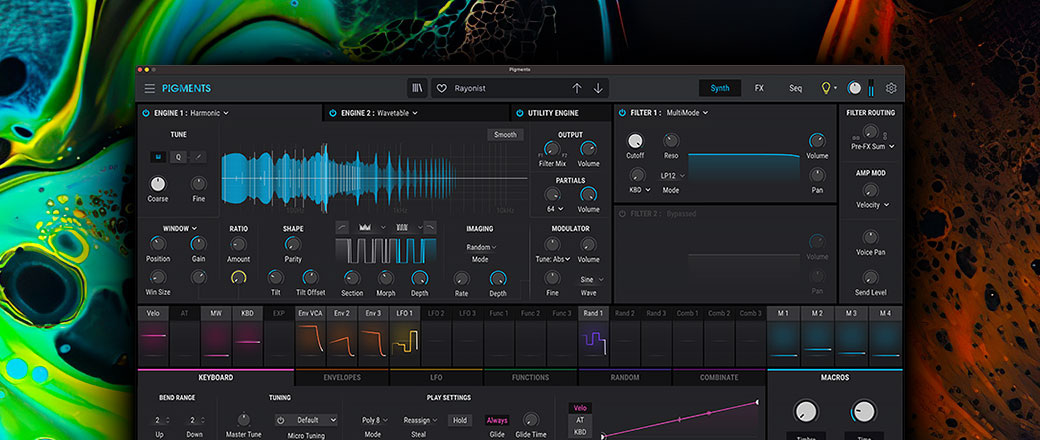Open the modulator Sine wave dropdown
This screenshot has height=440, width=1040.
click(592, 279)
